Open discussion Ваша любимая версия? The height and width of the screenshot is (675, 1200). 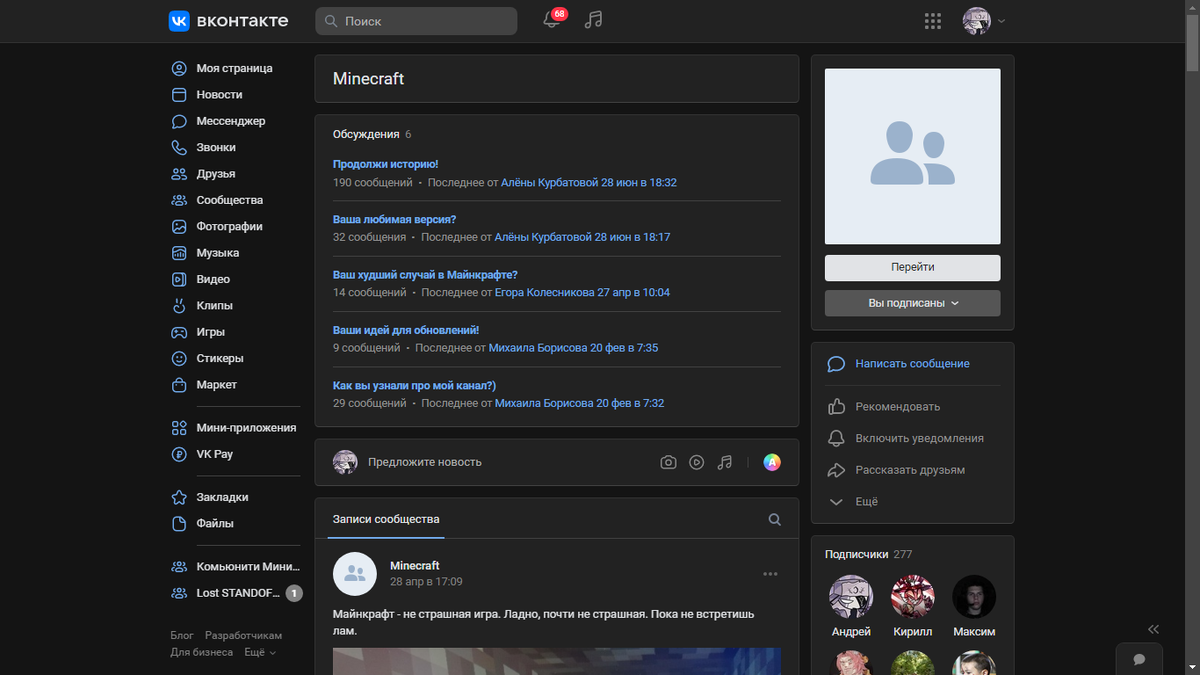pyautogui.click(x=394, y=219)
